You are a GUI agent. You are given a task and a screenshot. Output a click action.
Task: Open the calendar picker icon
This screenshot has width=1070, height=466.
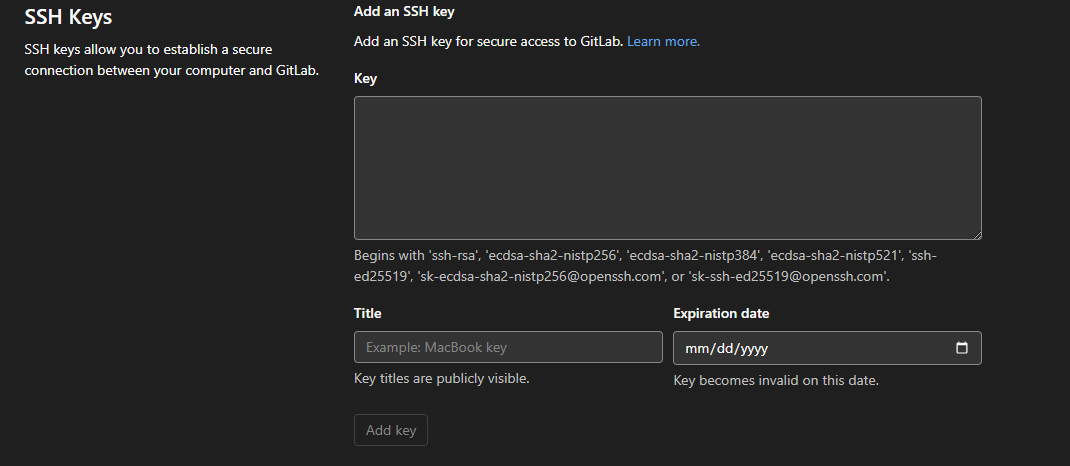[x=962, y=348]
